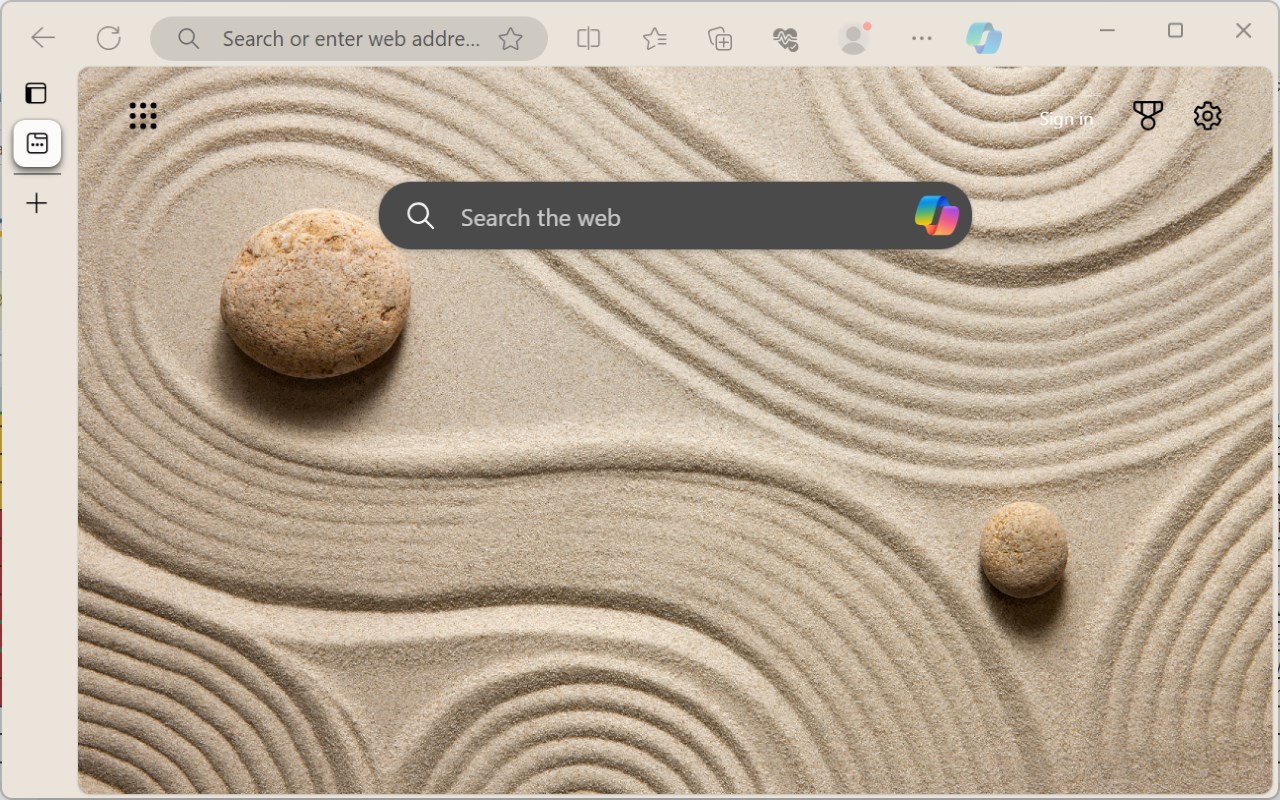The height and width of the screenshot is (800, 1280).
Task: Minimize the browser window
Action: 1107,31
